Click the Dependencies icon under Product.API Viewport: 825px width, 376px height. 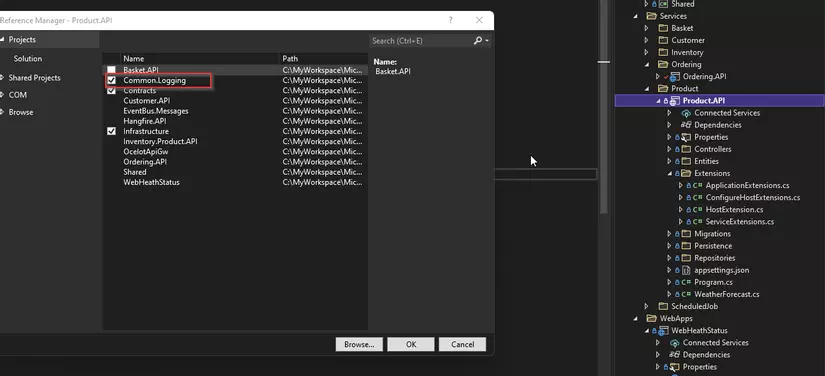coord(686,125)
